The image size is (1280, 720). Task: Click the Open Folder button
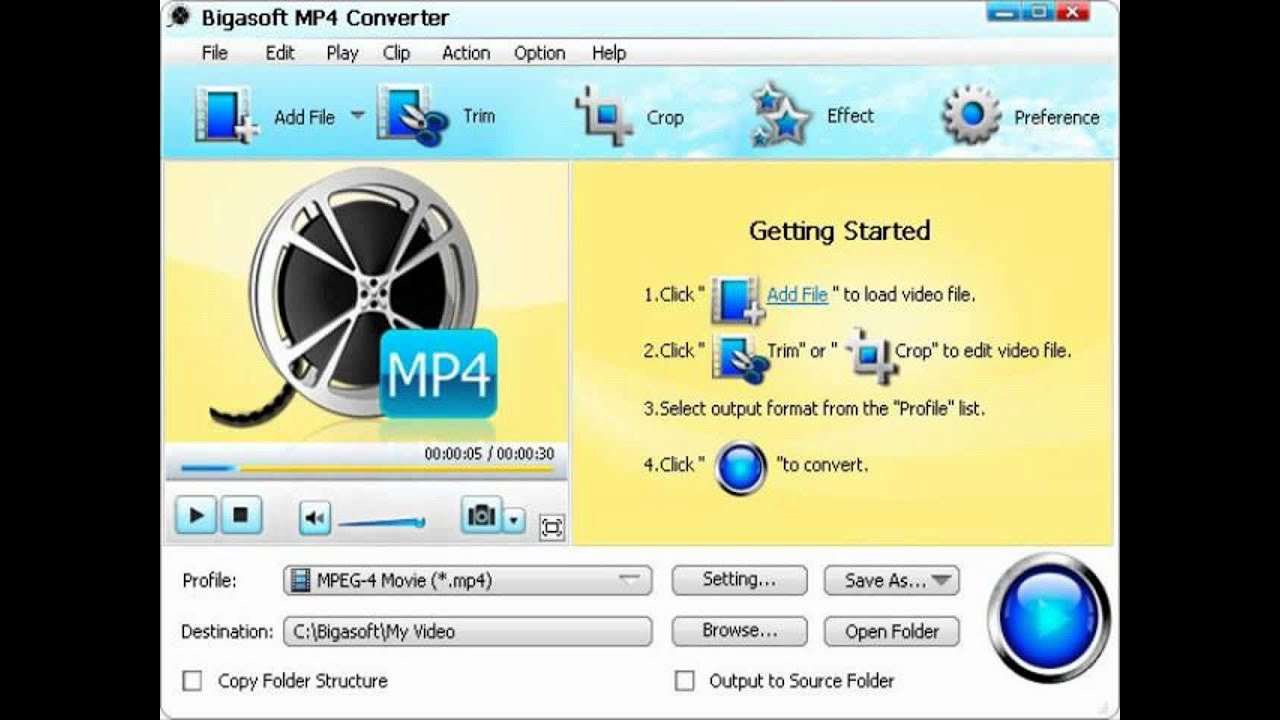(892, 631)
